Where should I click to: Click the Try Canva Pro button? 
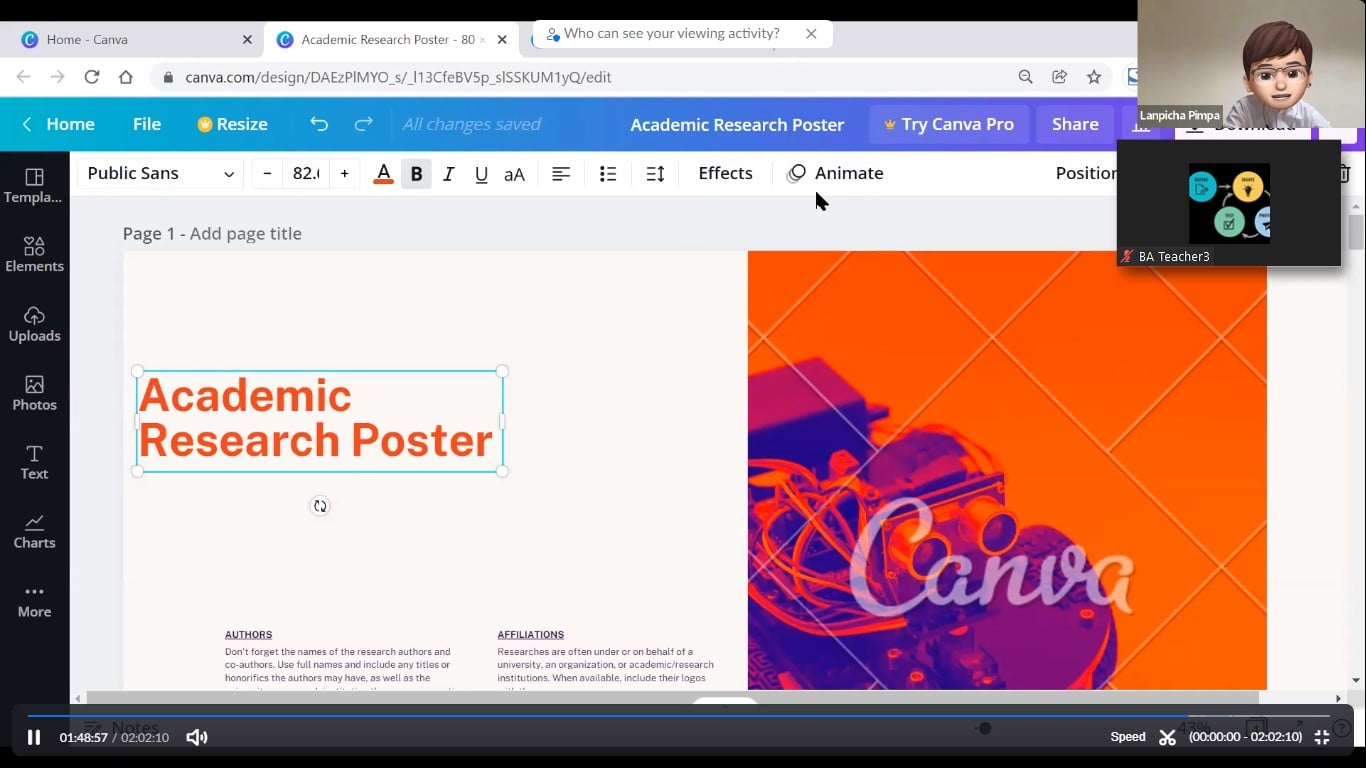pos(948,124)
